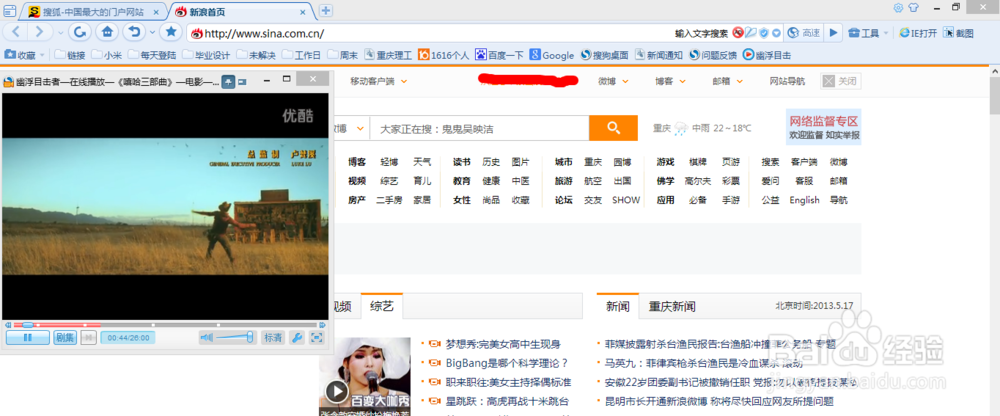Open the 剧集 episode list button

pyautogui.click(x=64, y=338)
